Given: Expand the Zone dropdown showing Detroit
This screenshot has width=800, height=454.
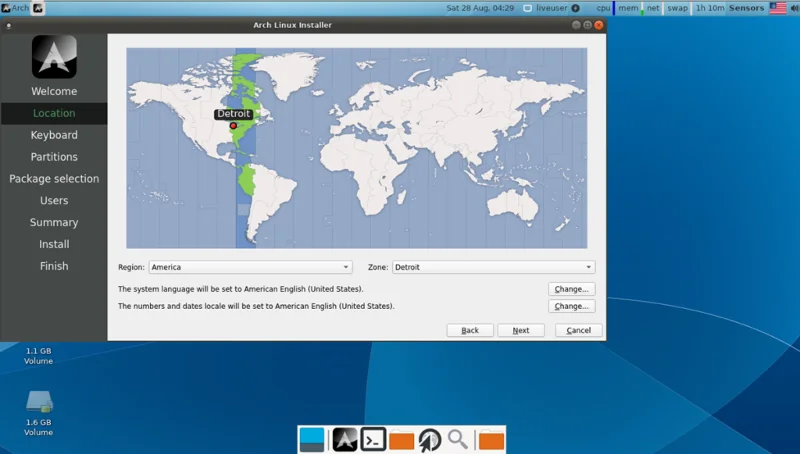Looking at the screenshot, I should point(493,267).
